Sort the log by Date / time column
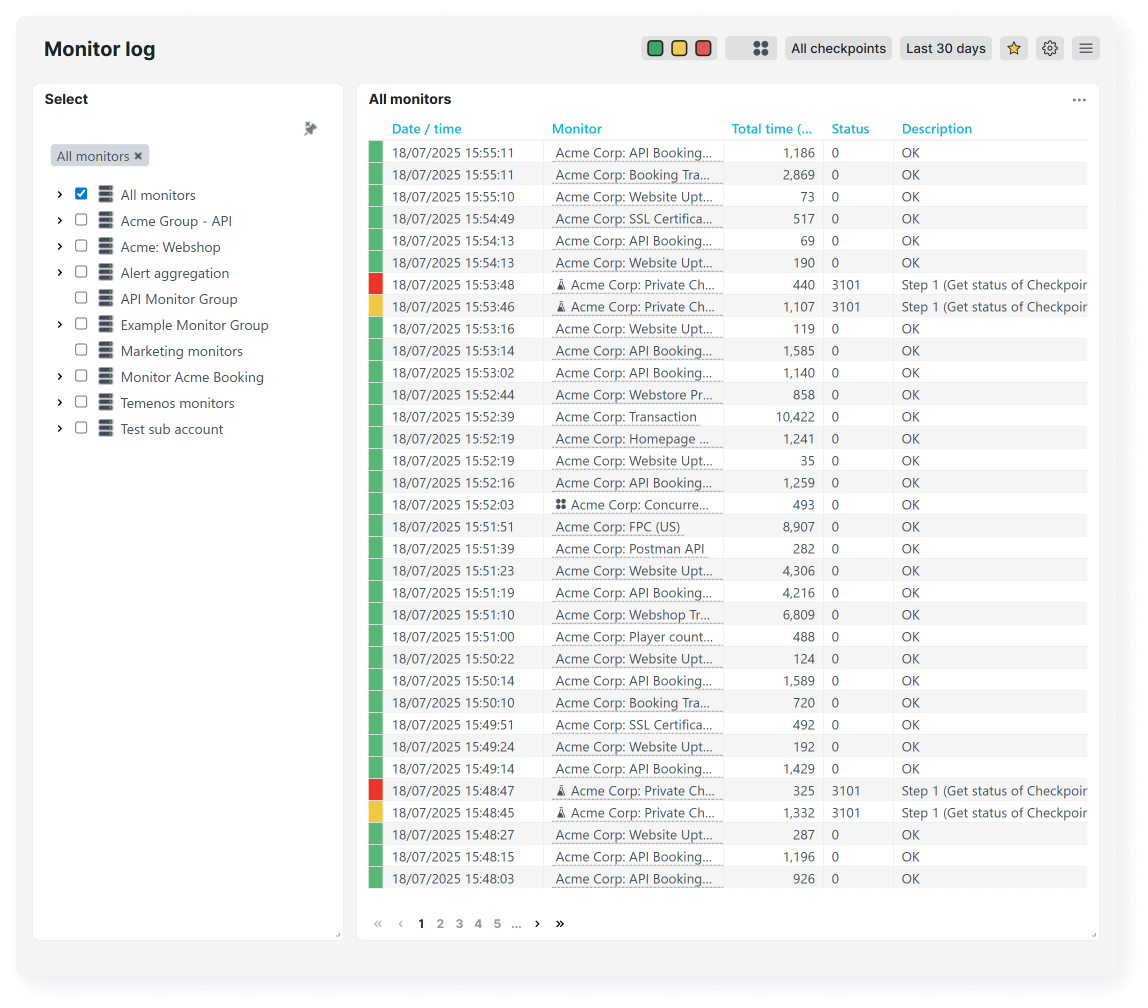Viewport: 1148px width, 1008px height. [424, 128]
